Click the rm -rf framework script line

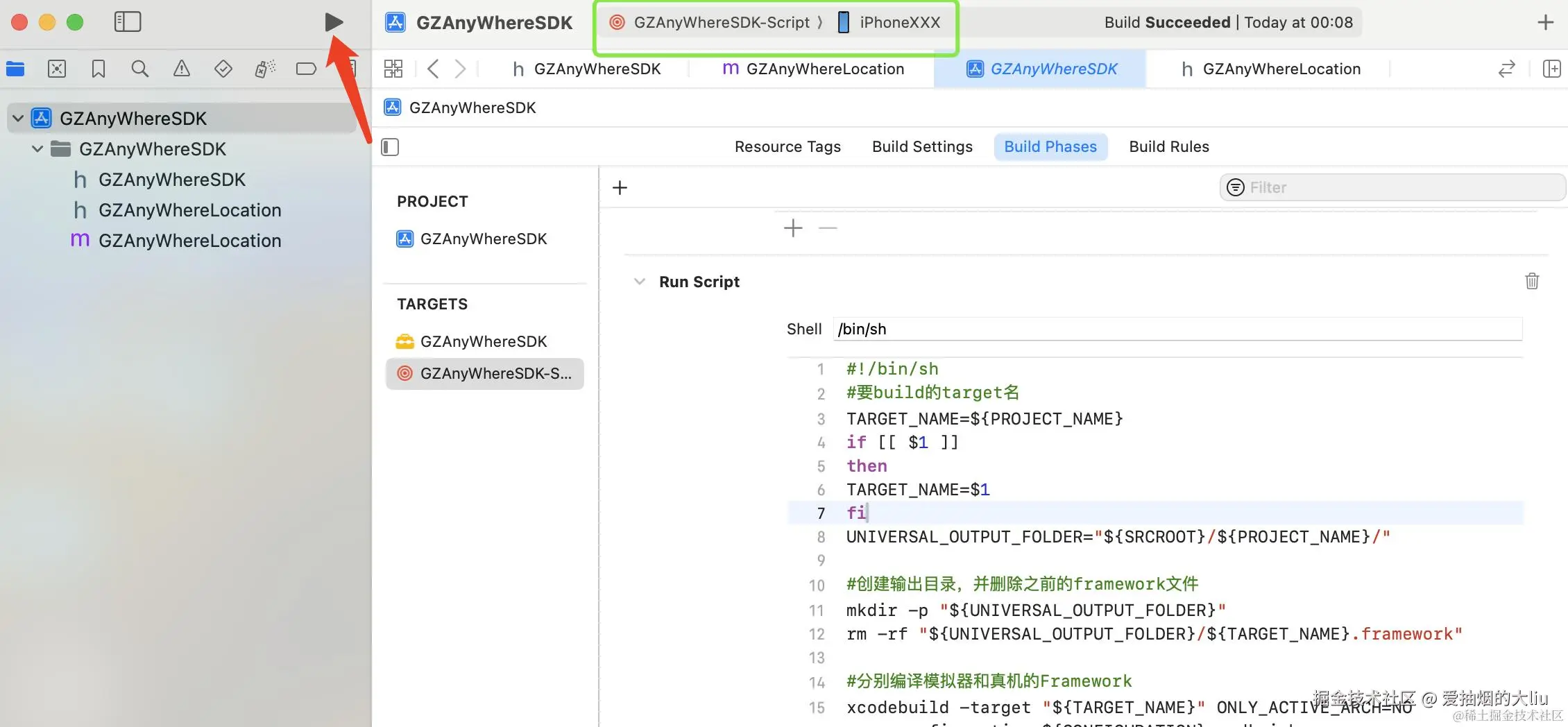click(x=1154, y=634)
